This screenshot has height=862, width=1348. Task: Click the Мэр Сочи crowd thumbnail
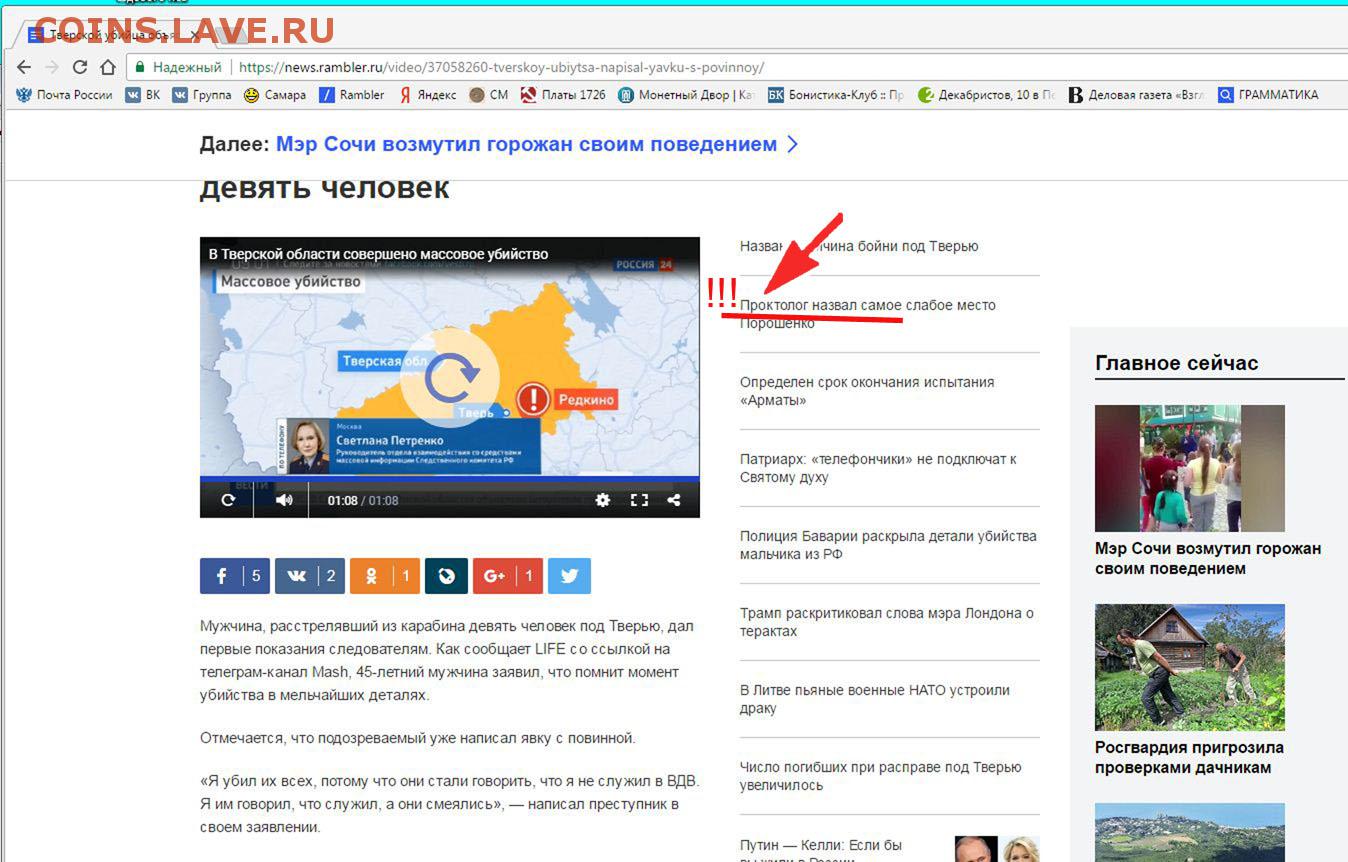click(x=1190, y=468)
